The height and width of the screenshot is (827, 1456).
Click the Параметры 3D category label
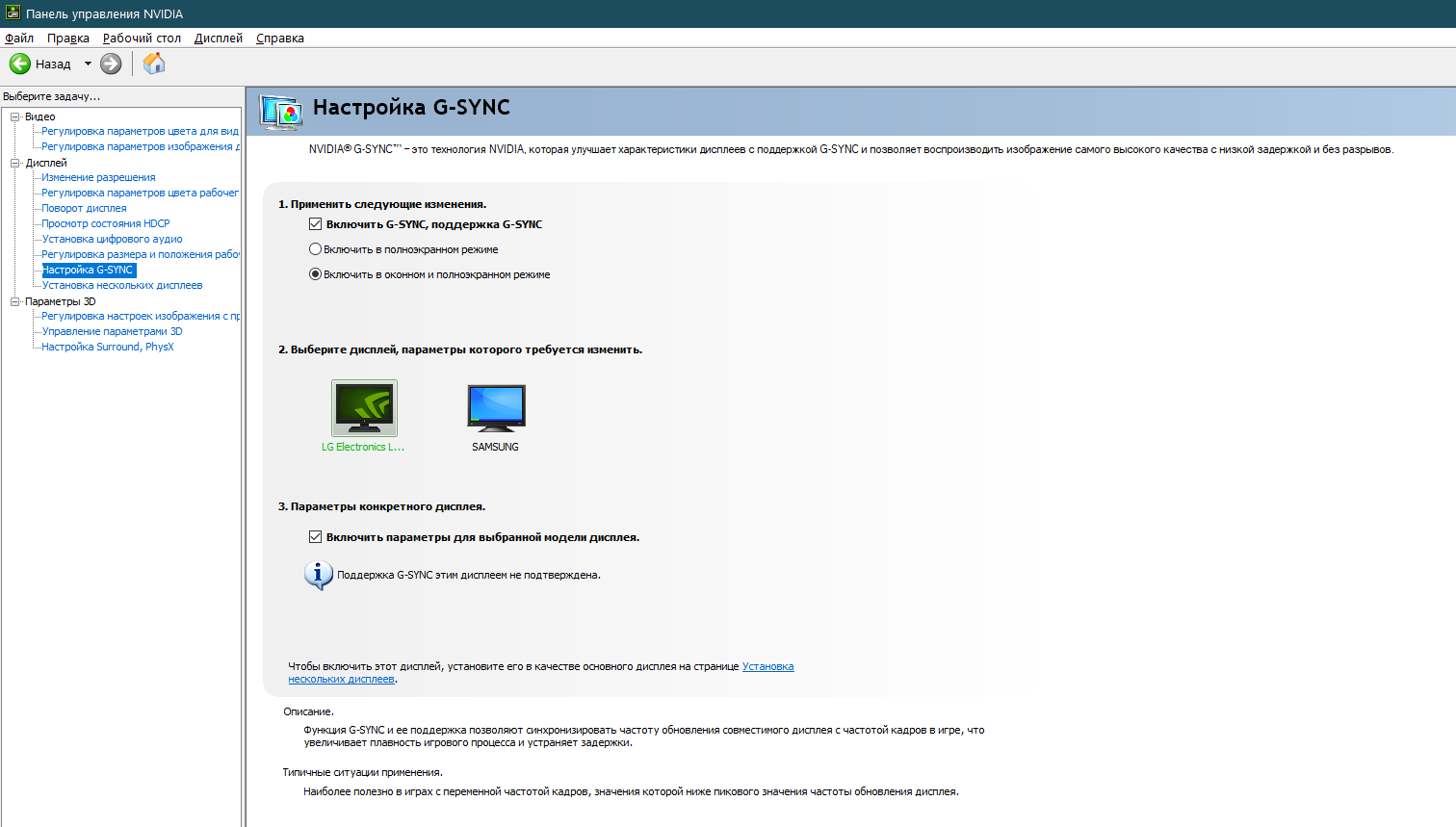click(61, 301)
